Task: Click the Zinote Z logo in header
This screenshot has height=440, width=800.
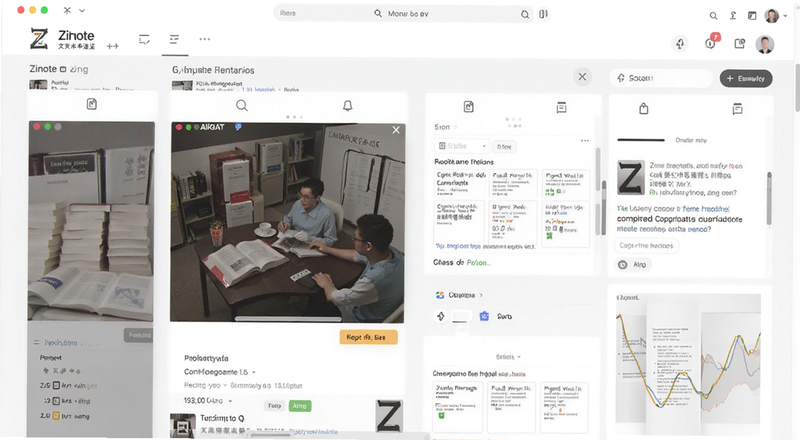Action: pos(39,39)
